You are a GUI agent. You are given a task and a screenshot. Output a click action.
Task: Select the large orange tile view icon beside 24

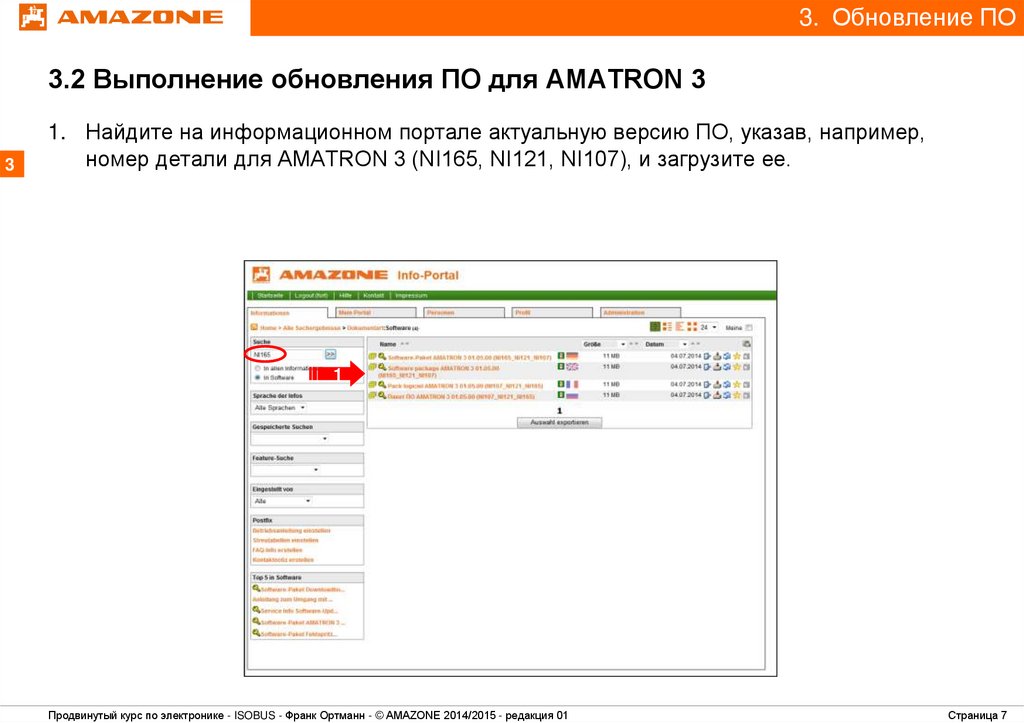point(692,327)
